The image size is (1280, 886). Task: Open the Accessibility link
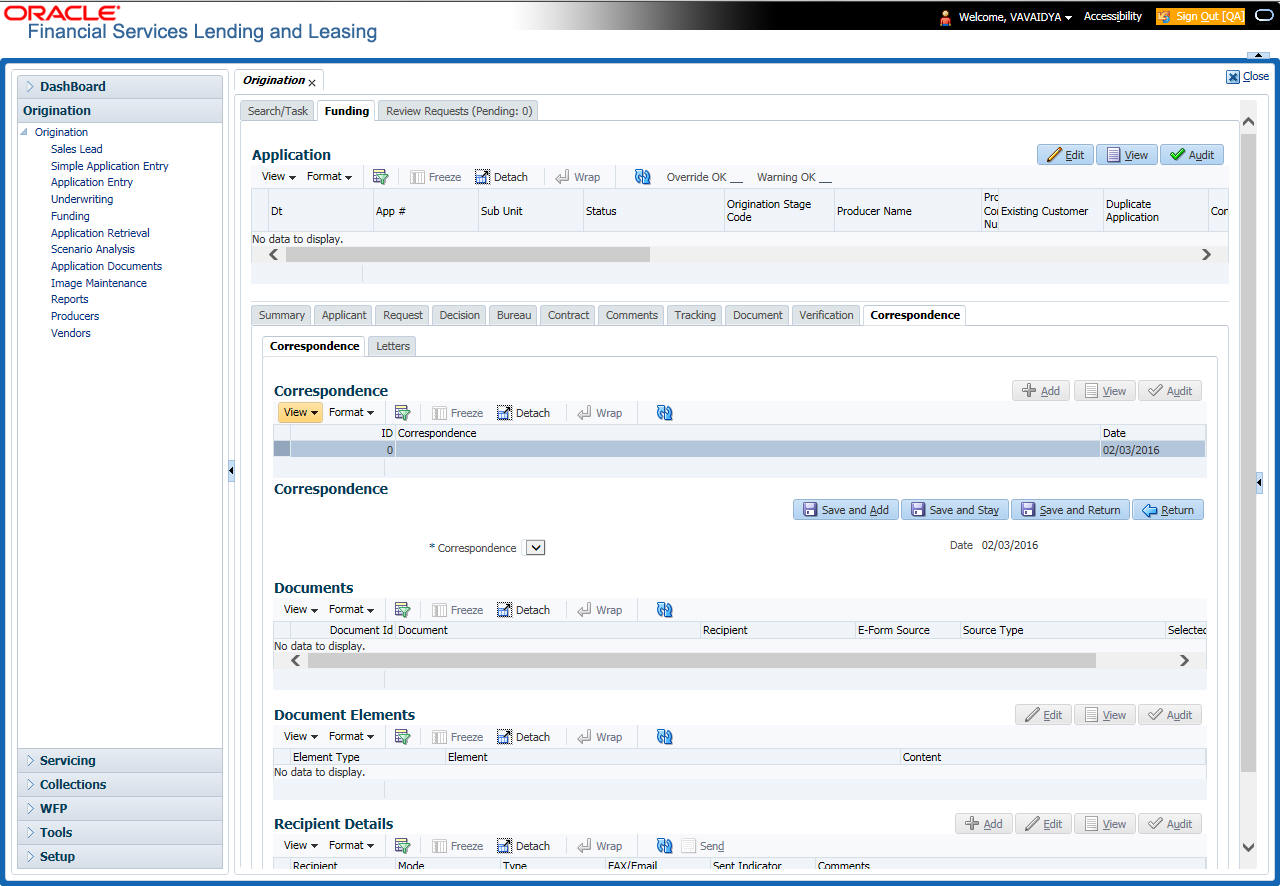pos(1112,17)
